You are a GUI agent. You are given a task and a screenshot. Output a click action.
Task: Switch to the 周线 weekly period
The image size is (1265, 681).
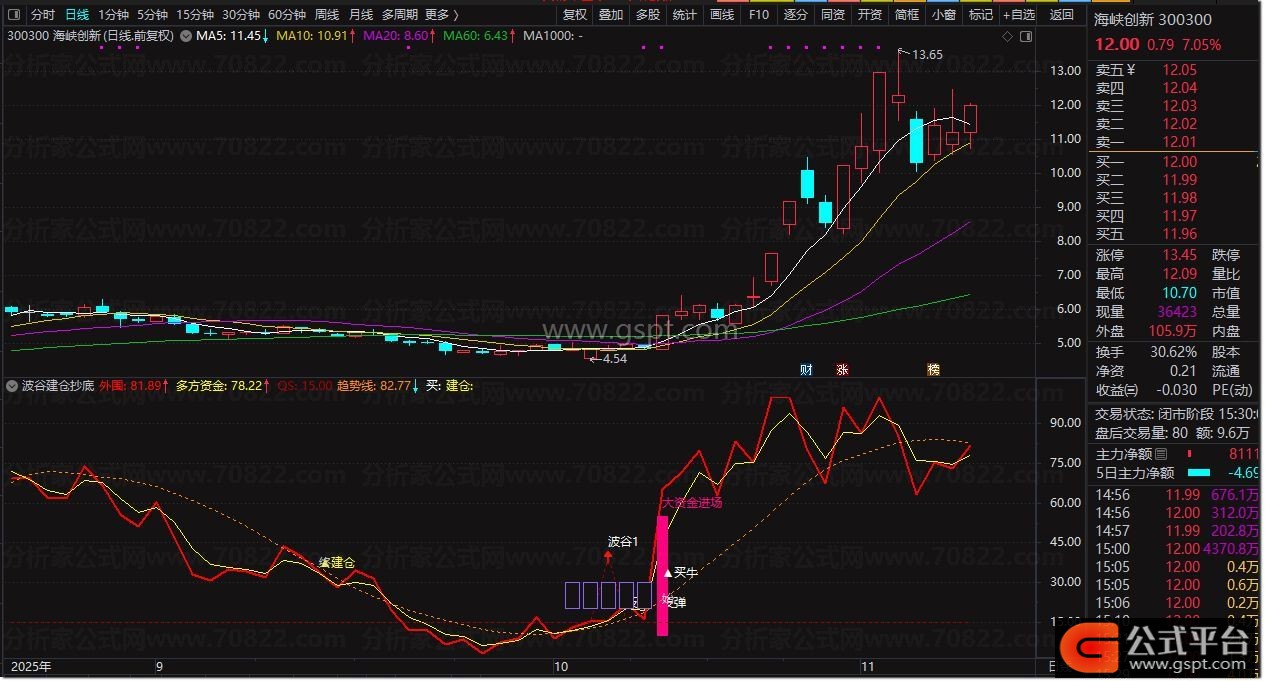326,15
